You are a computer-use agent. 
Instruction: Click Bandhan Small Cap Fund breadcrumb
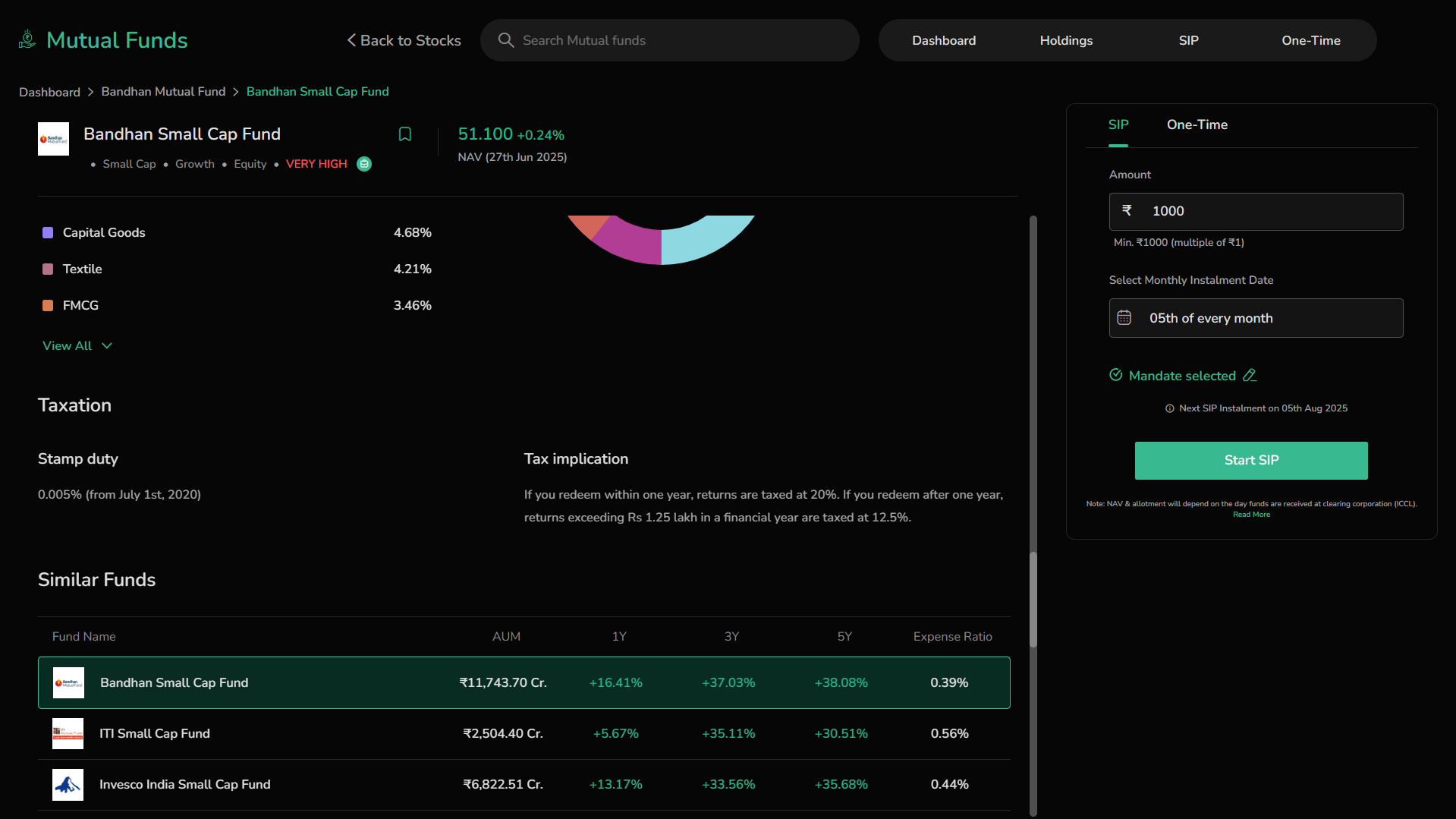pos(317,92)
